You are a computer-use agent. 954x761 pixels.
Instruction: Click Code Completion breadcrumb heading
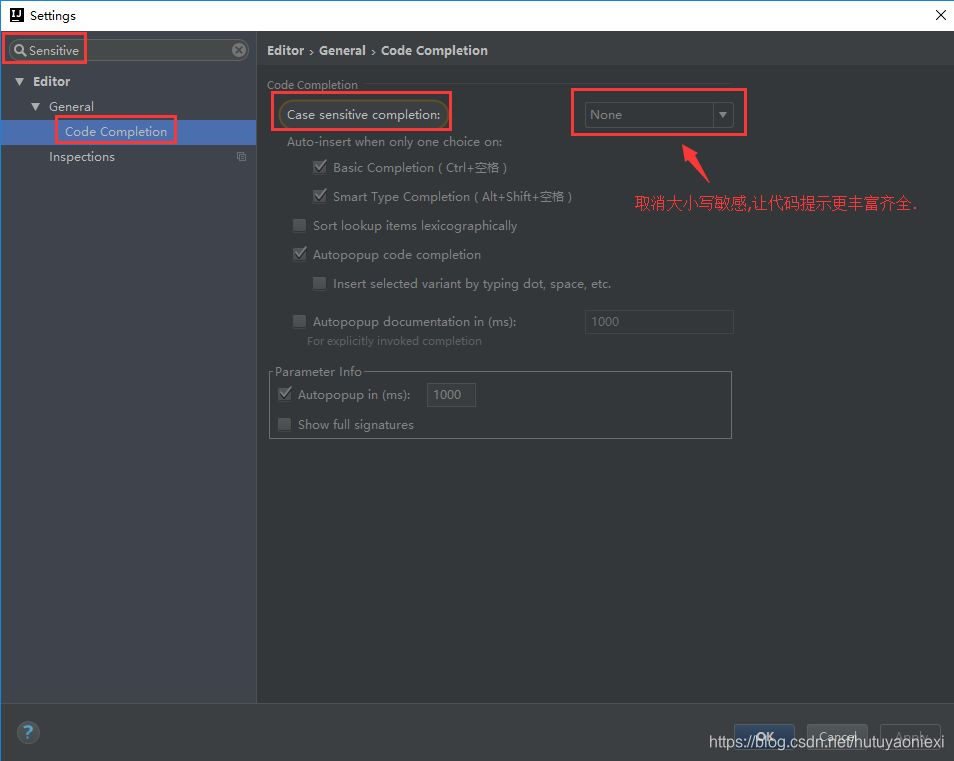(x=434, y=50)
